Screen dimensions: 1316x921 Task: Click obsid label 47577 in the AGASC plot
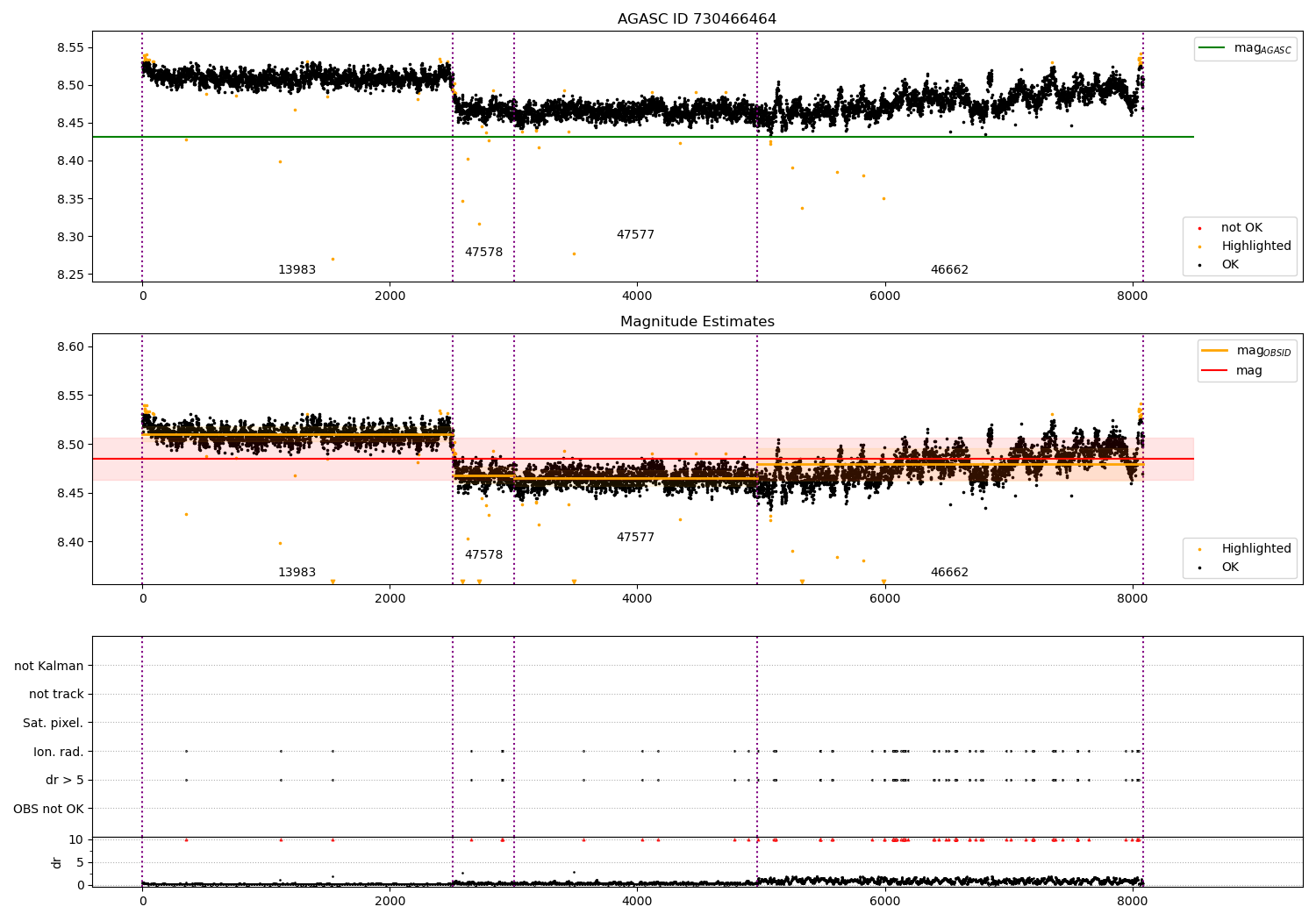pos(635,235)
